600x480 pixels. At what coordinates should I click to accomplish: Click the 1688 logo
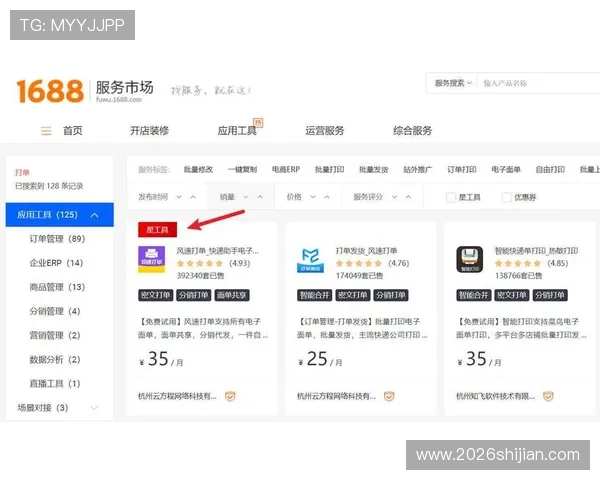point(50,91)
